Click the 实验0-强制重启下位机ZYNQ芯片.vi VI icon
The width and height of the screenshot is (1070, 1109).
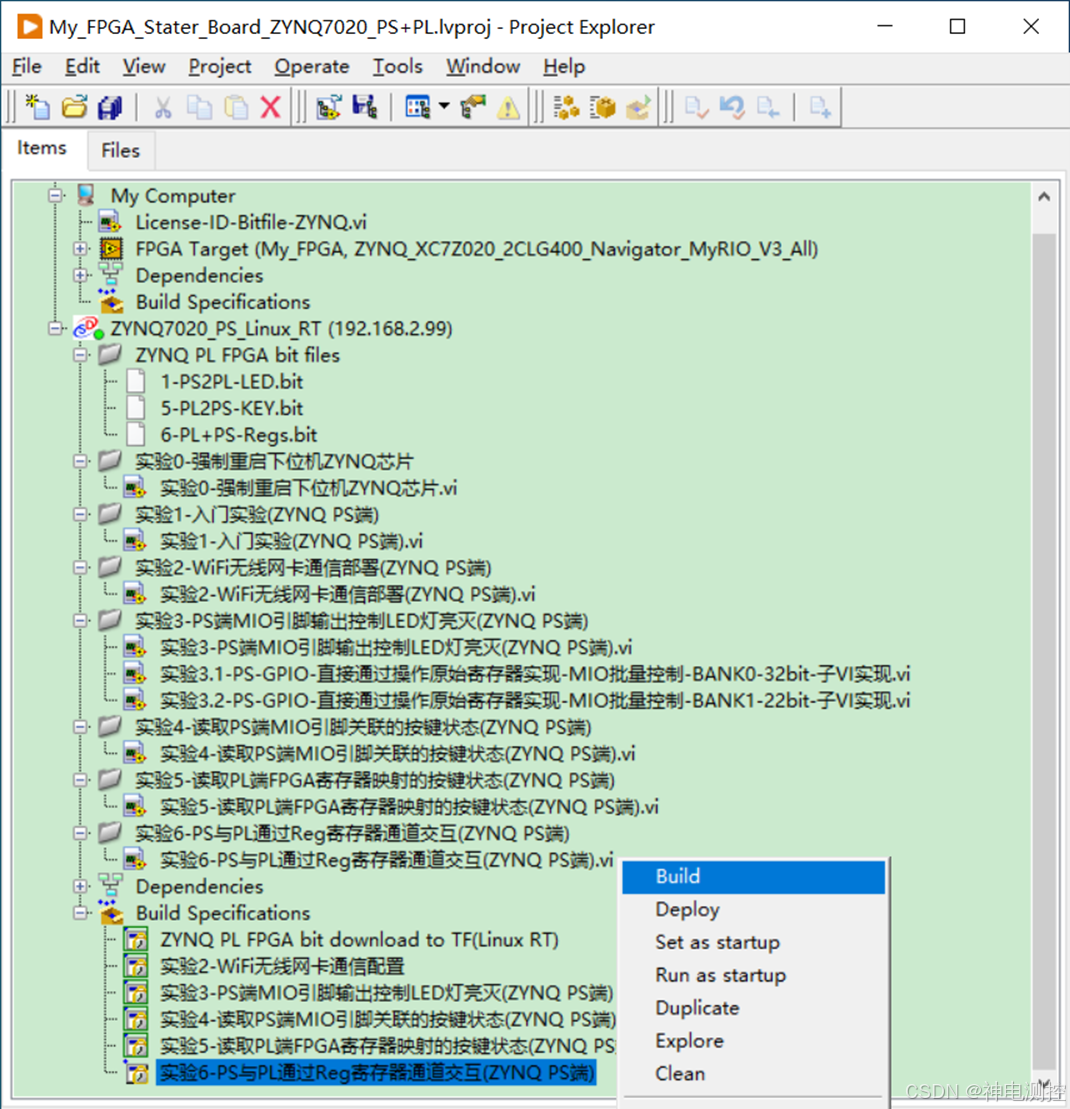[134, 487]
